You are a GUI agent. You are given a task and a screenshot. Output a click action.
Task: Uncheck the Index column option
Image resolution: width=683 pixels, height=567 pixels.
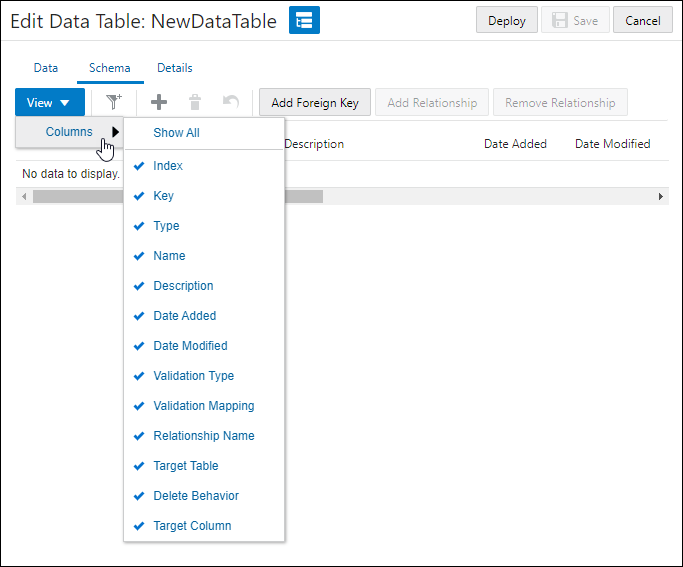pyautogui.click(x=167, y=166)
